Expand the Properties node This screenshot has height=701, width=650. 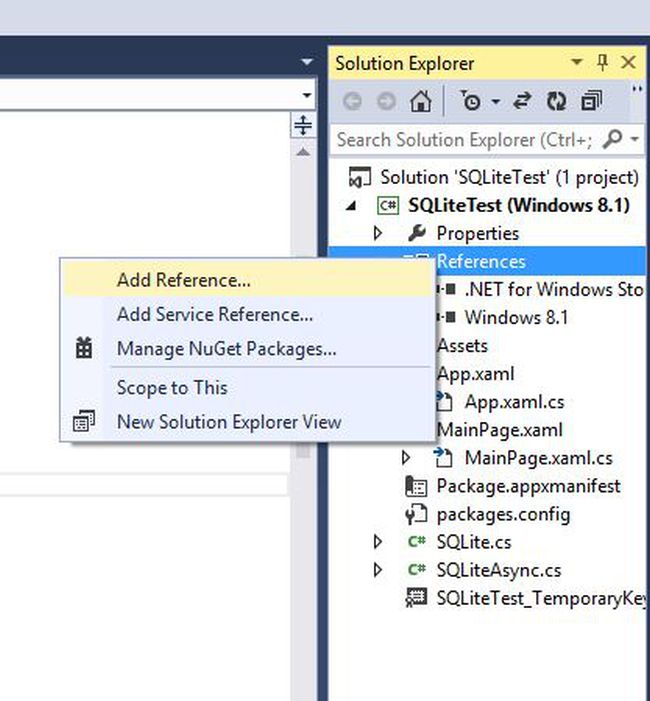tap(378, 233)
